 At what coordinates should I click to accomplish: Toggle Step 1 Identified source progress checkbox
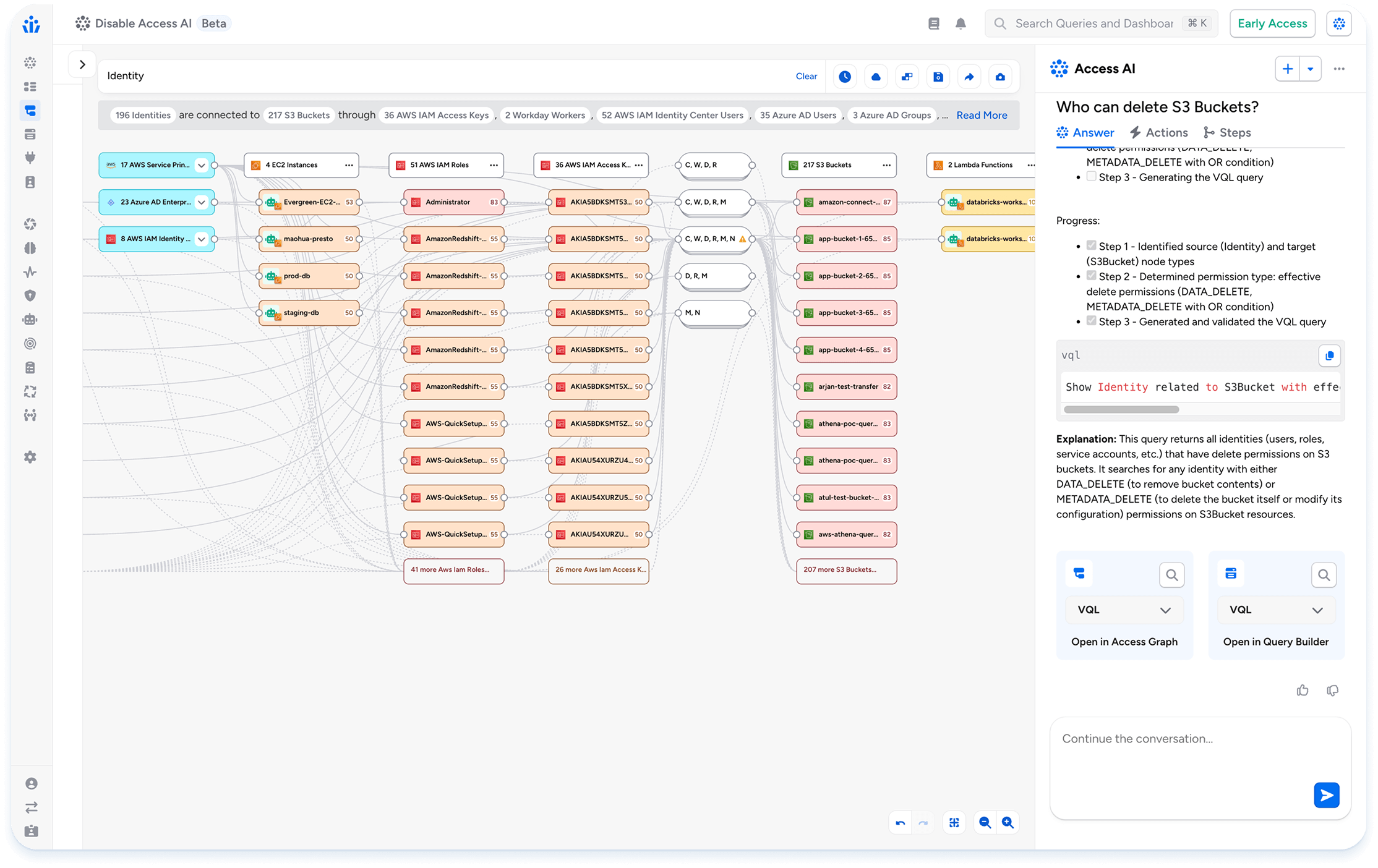click(x=1092, y=246)
